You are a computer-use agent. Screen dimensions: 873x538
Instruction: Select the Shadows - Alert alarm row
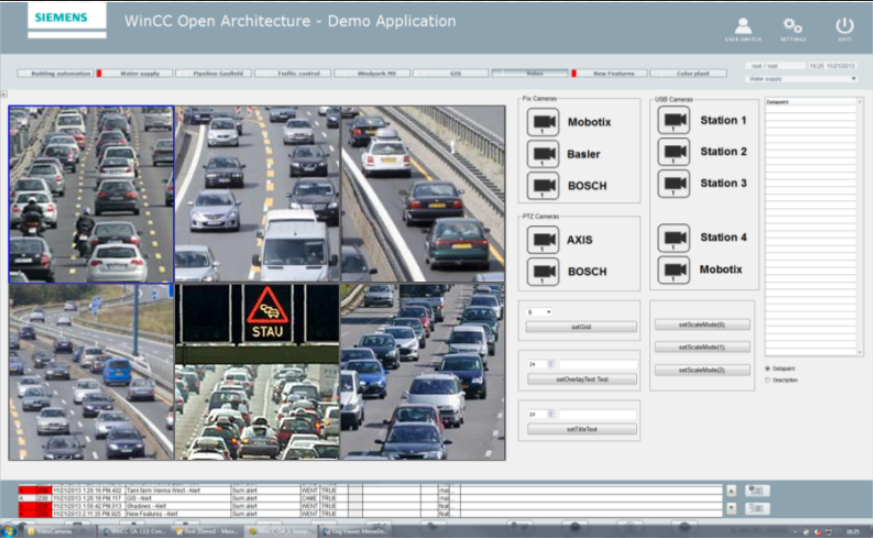[370, 506]
